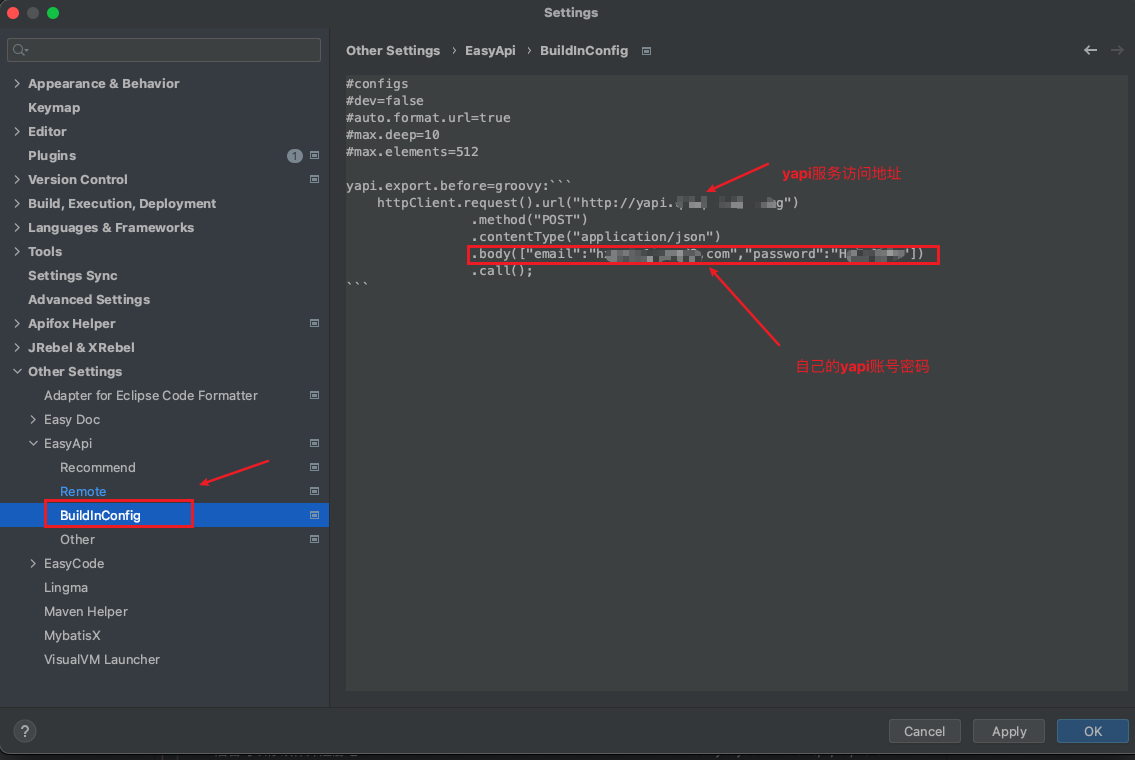The image size is (1135, 760).
Task: Open VisualVM Launcher settings
Action: (x=102, y=659)
